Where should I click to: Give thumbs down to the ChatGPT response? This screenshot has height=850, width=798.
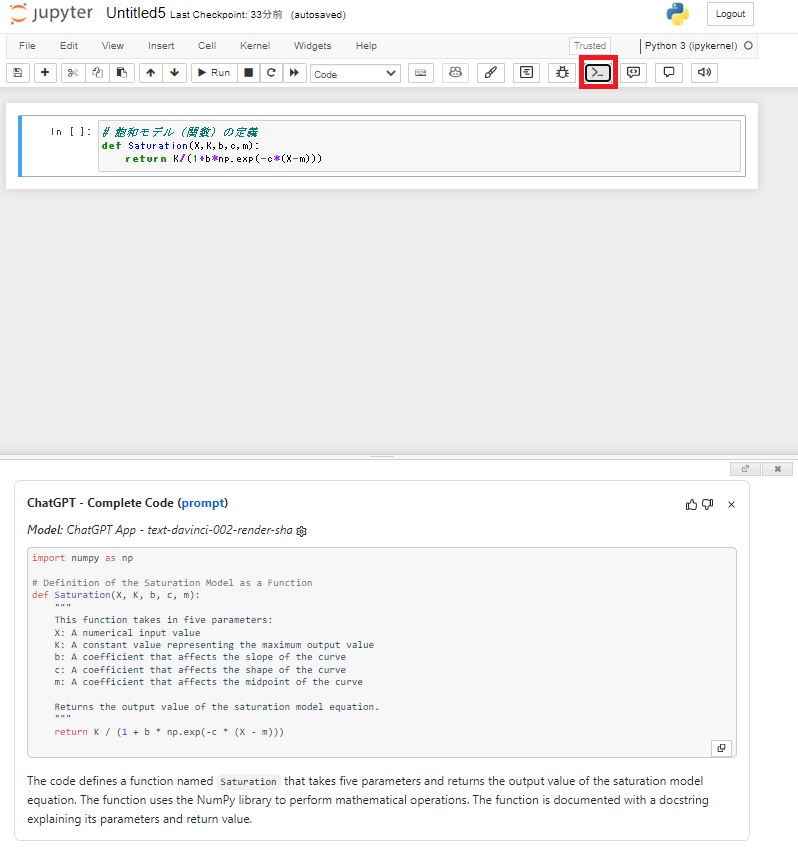[x=707, y=504]
